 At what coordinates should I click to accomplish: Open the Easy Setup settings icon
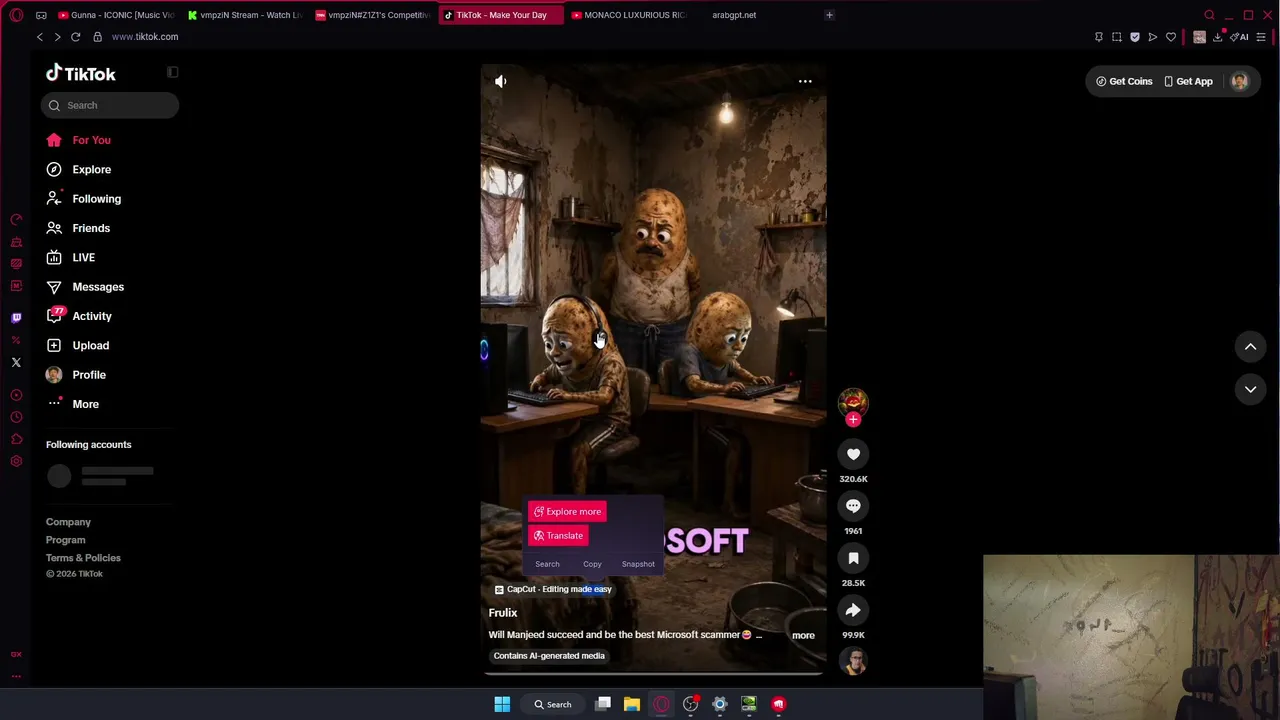tap(1261, 37)
